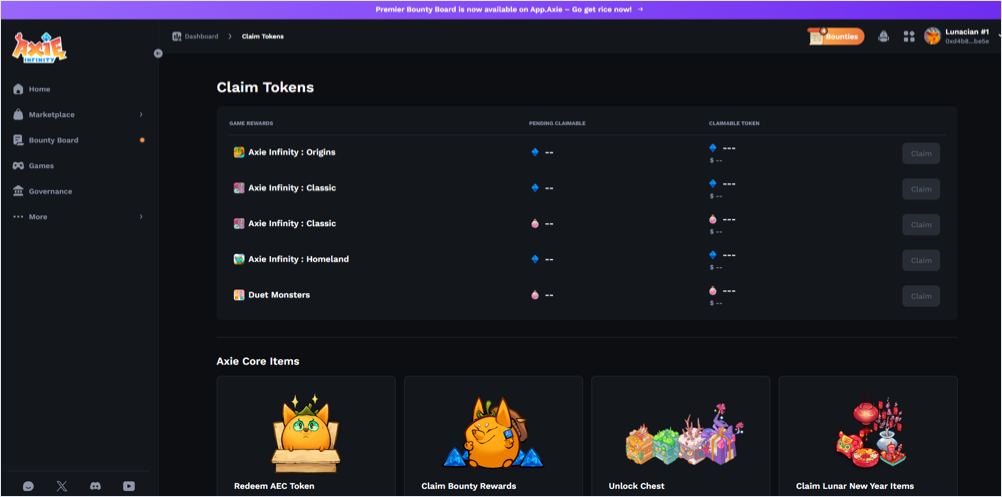This screenshot has height=497, width=1002.
Task: Click the Home house icon in sidebar
Action: (19, 89)
